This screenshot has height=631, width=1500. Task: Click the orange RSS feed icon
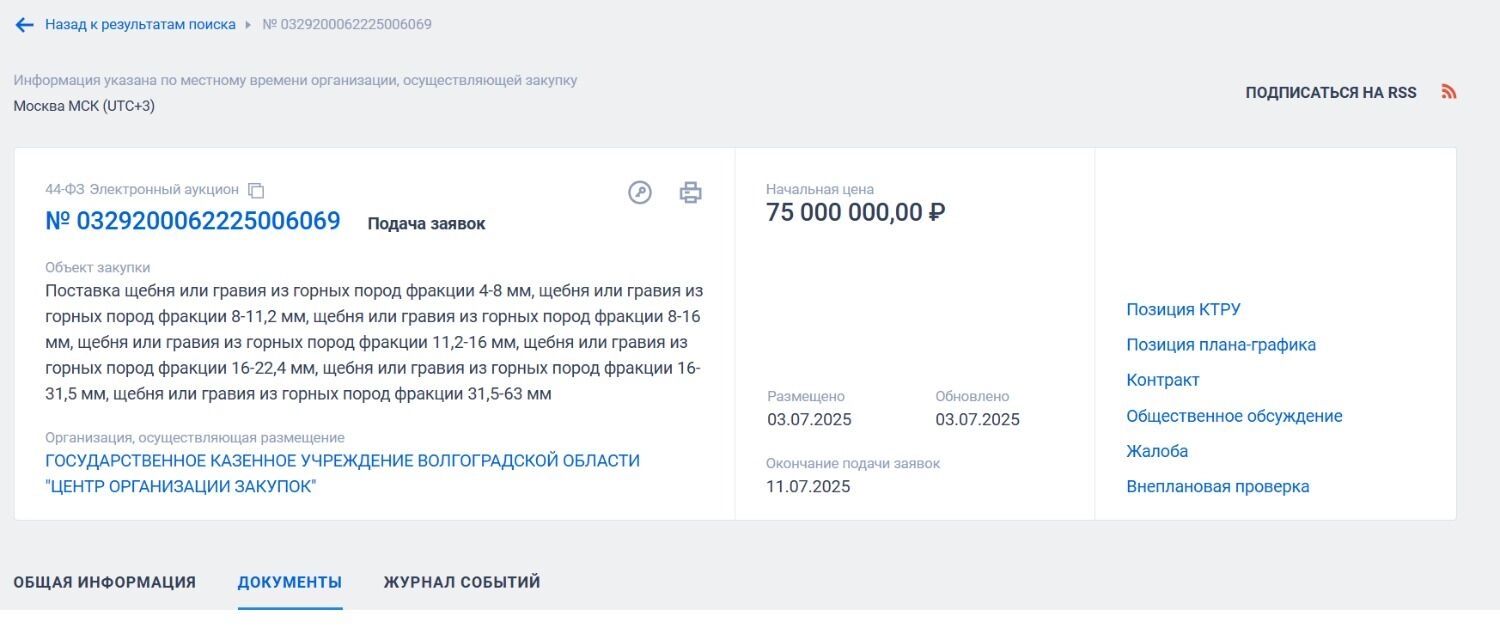(x=1449, y=92)
